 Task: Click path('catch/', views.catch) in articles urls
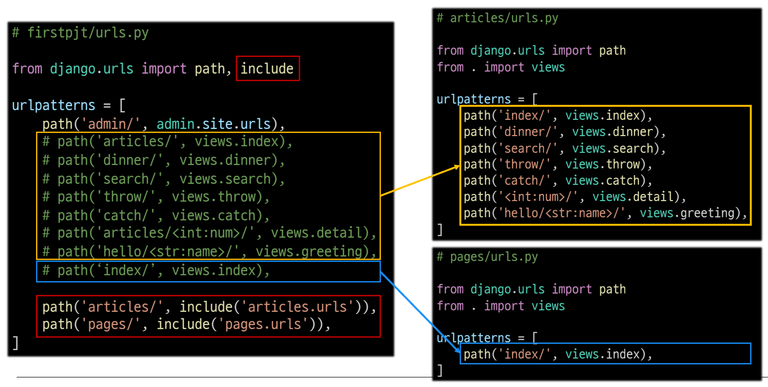558,181
